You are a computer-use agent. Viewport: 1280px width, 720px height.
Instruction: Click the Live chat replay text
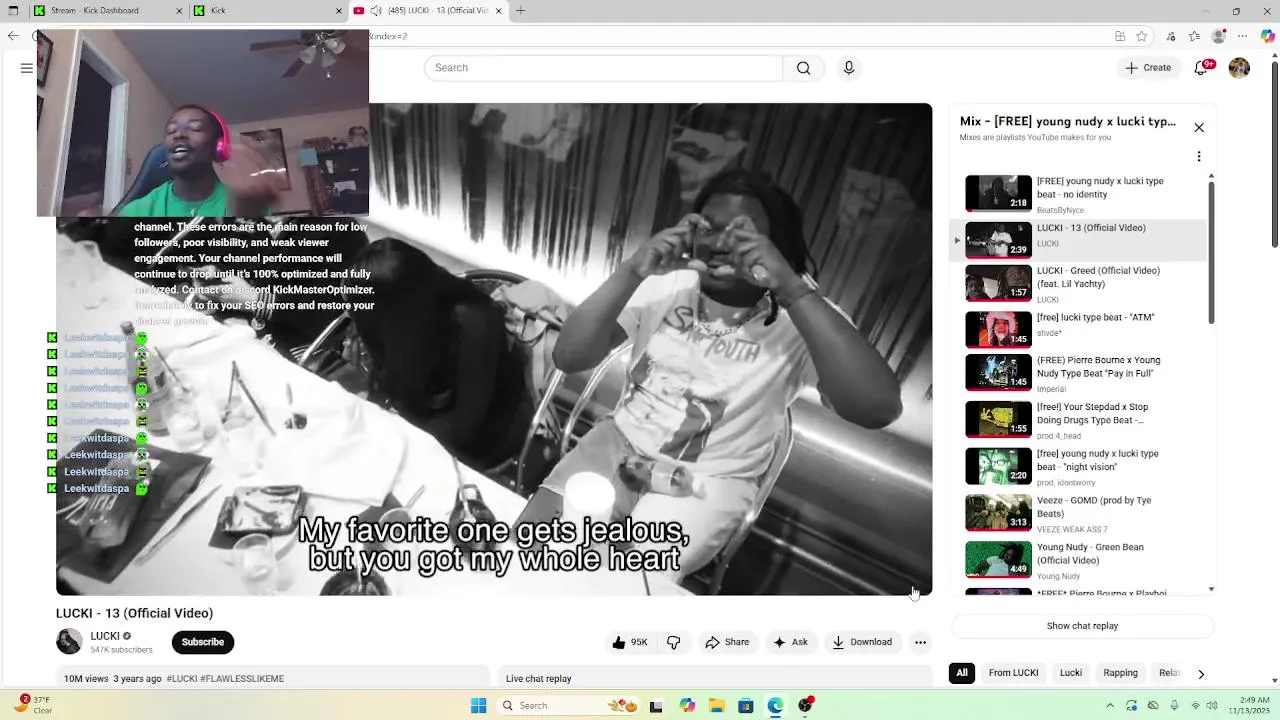click(538, 679)
